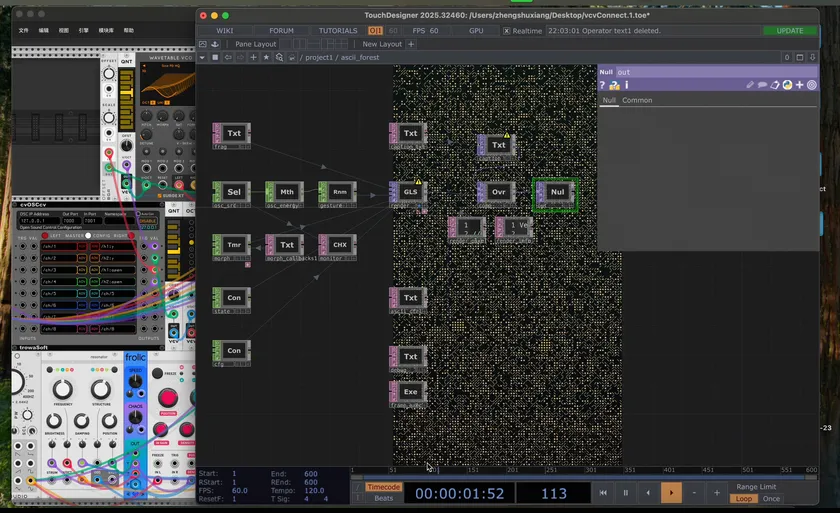
Task: Select the Exe node
Action: (x=408, y=392)
